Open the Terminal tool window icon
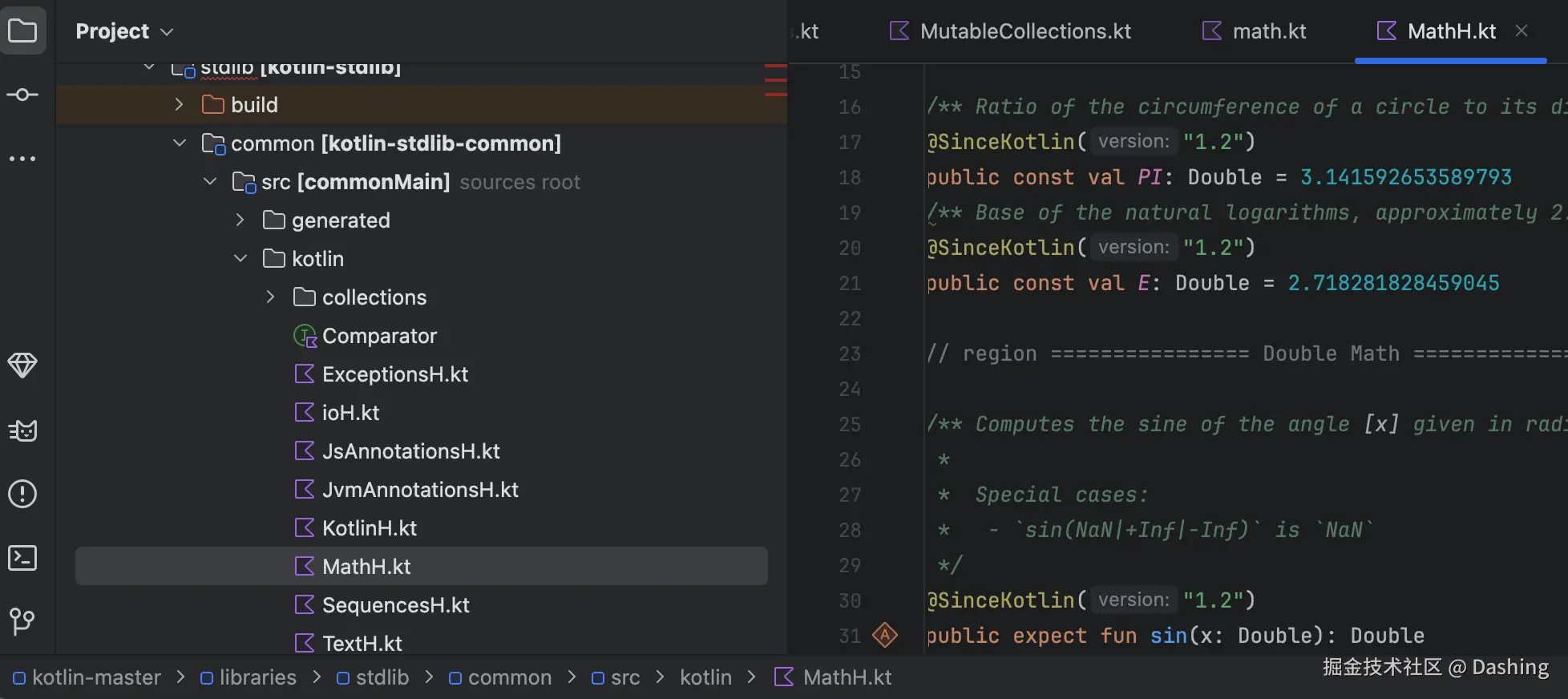 click(x=22, y=558)
